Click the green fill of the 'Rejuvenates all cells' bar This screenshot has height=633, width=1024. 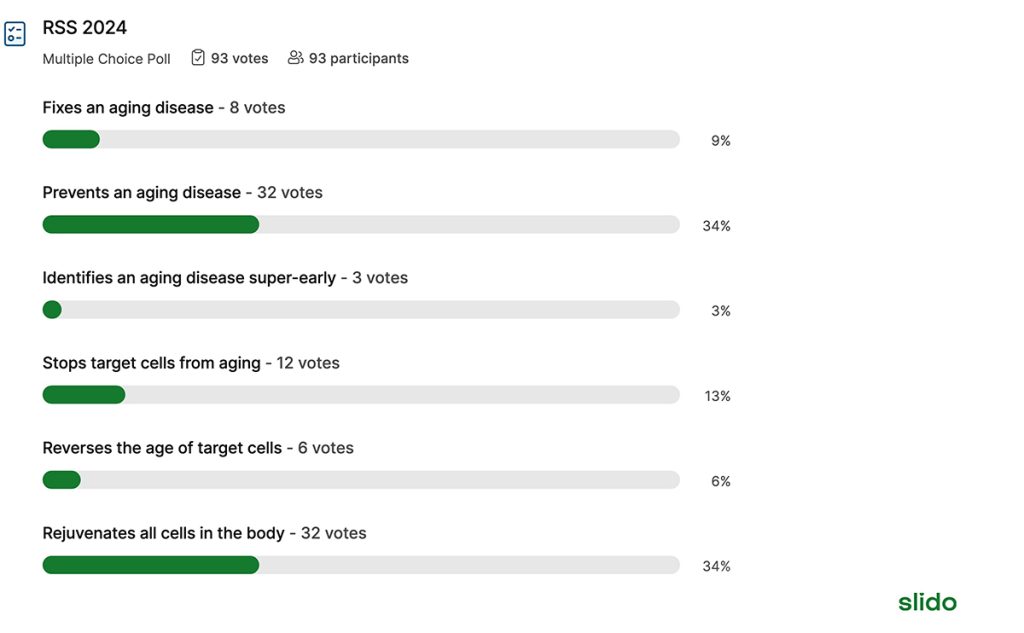(150, 565)
